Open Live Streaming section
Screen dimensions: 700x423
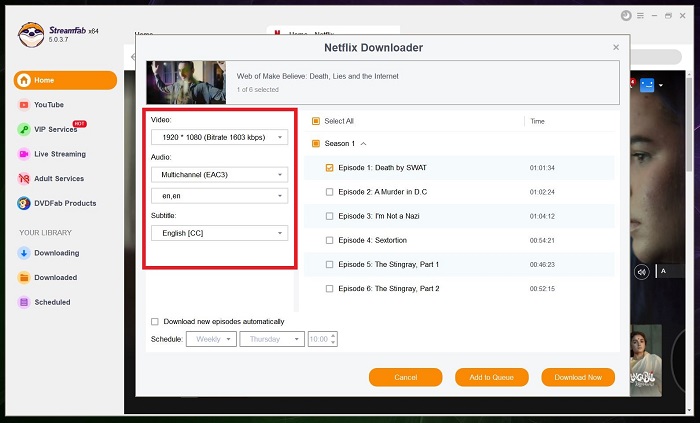pos(60,154)
